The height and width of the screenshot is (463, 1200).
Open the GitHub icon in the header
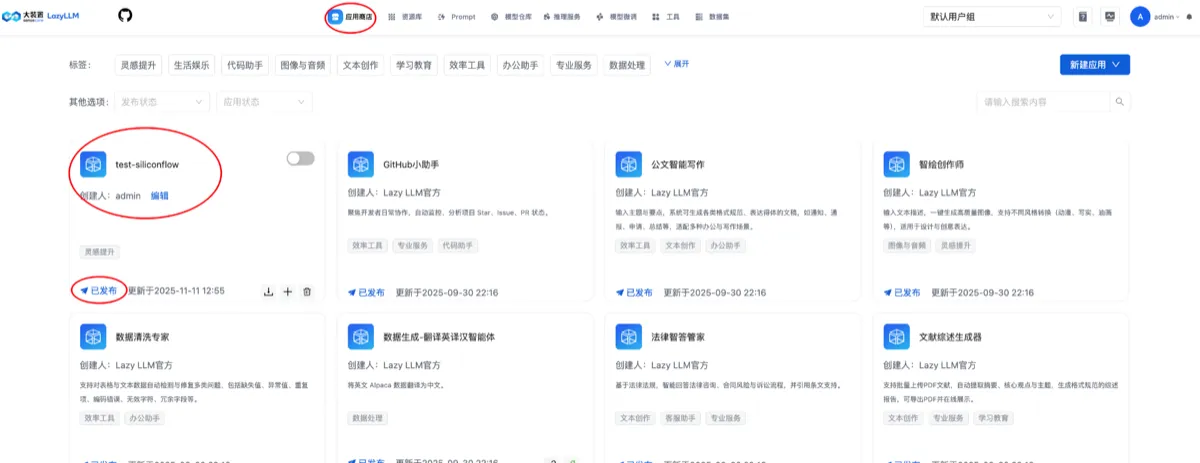(125, 16)
